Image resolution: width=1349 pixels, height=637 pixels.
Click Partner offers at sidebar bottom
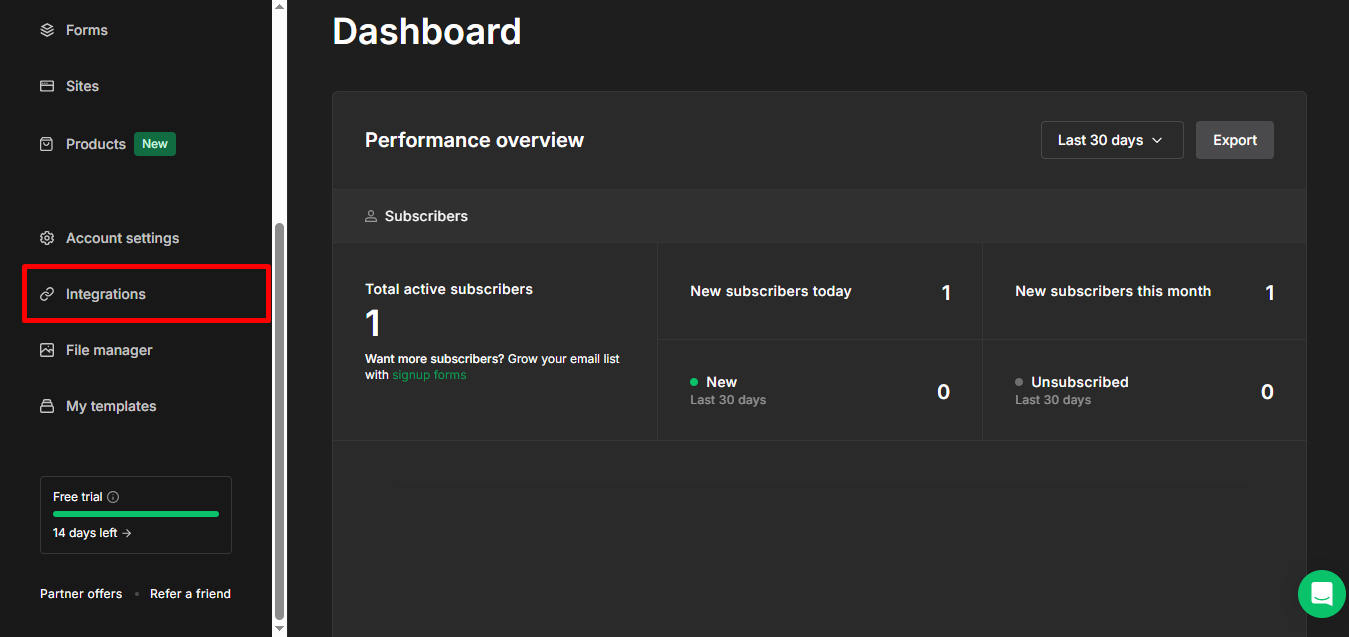coord(81,593)
